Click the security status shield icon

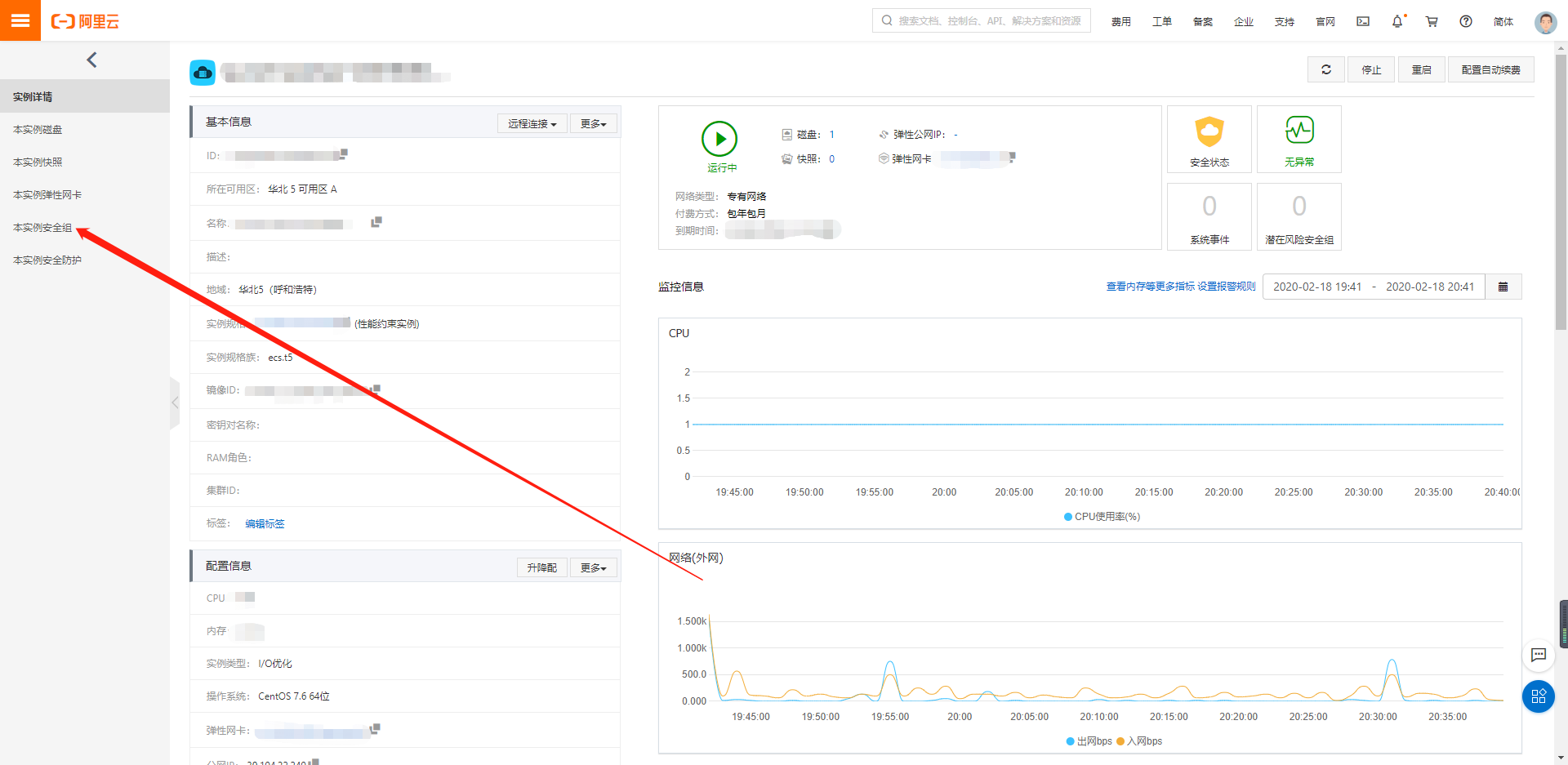point(1209,131)
